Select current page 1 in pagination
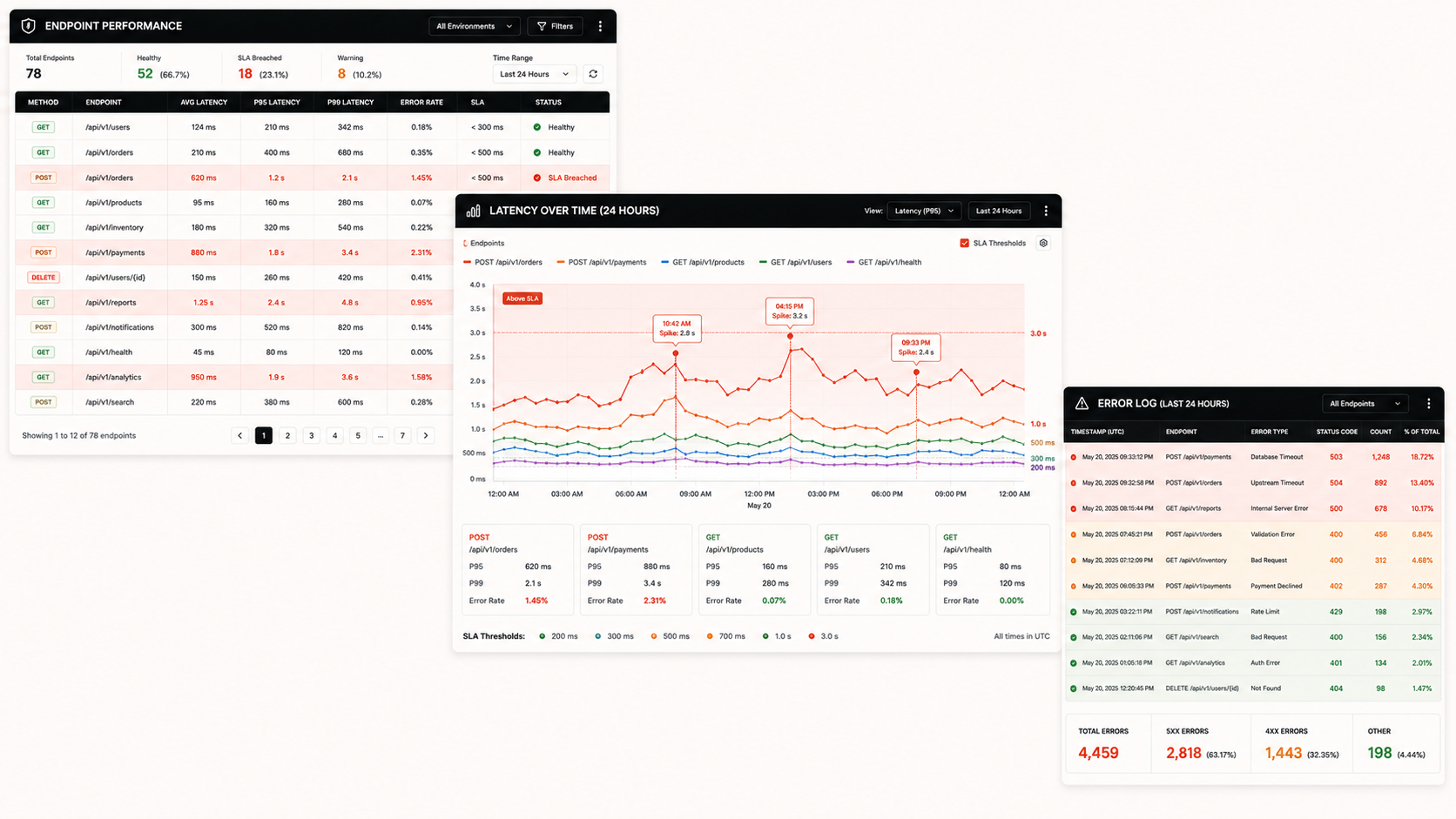Image resolution: width=1456 pixels, height=819 pixels. [264, 435]
